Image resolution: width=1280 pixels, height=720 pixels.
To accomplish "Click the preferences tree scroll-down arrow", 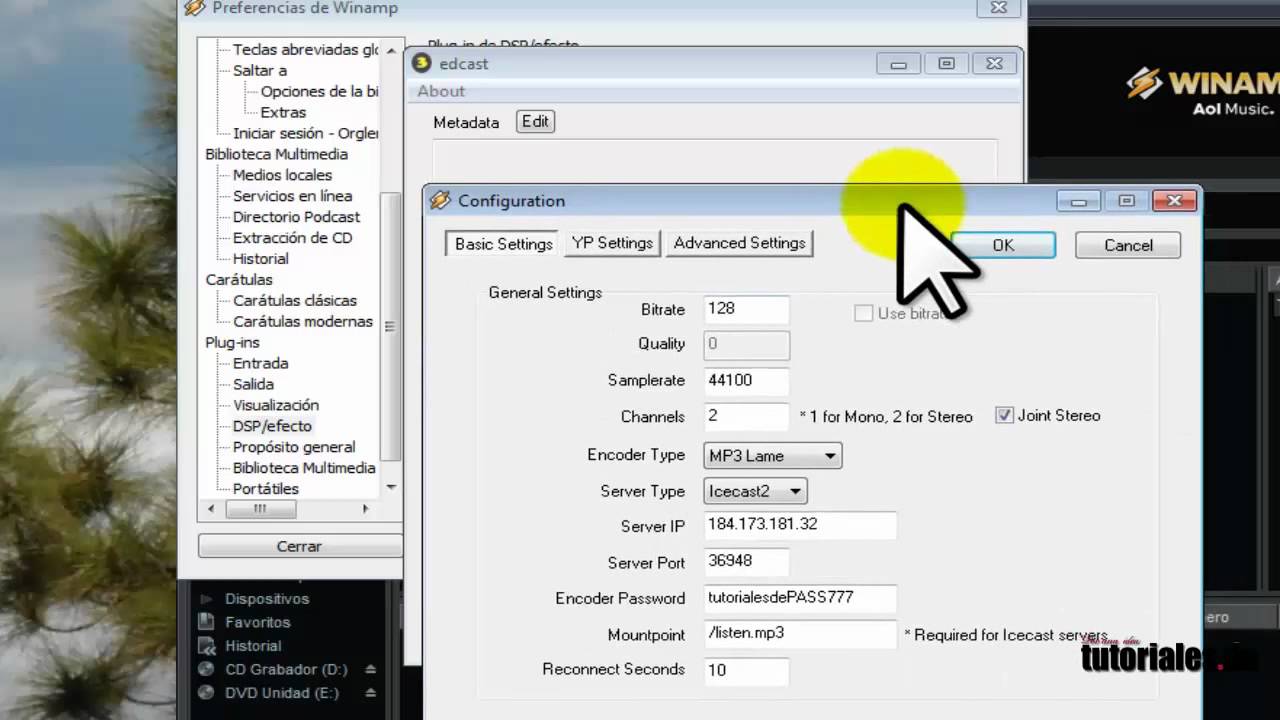I will (390, 488).
